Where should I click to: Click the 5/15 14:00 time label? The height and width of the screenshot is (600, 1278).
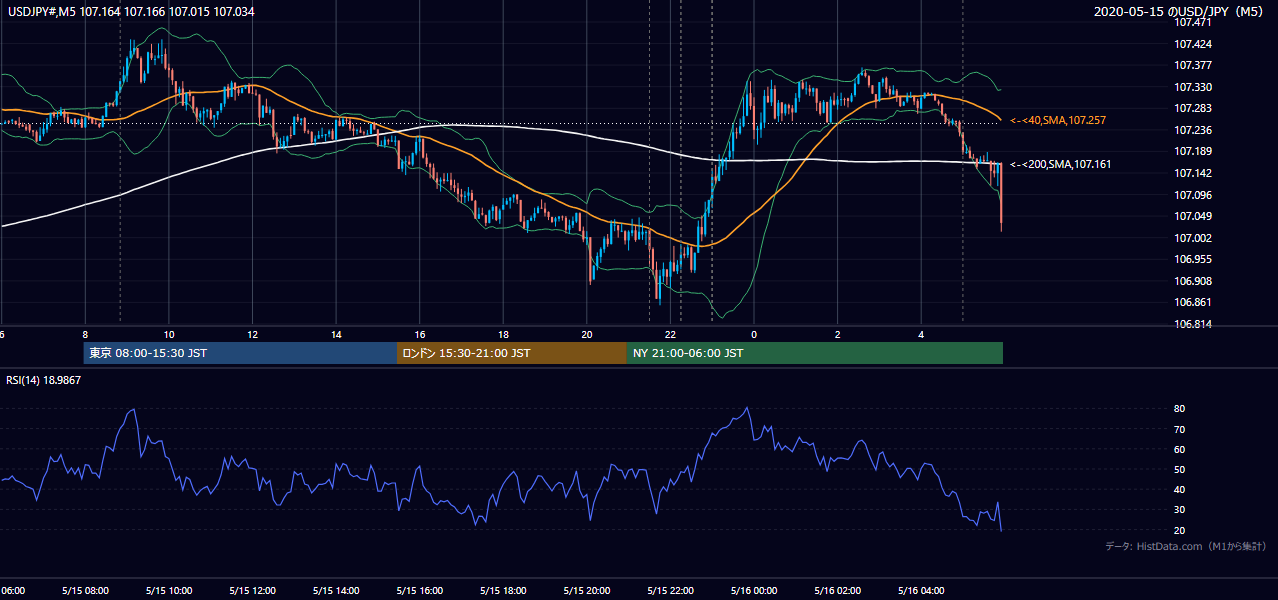pyautogui.click(x=336, y=591)
